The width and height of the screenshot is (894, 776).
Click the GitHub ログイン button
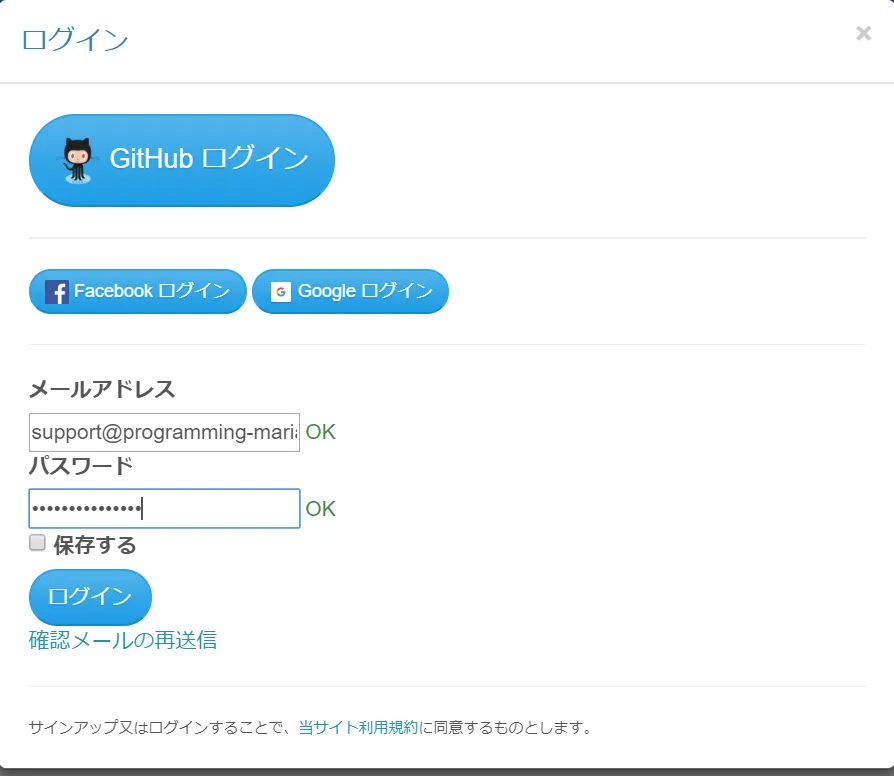point(182,160)
